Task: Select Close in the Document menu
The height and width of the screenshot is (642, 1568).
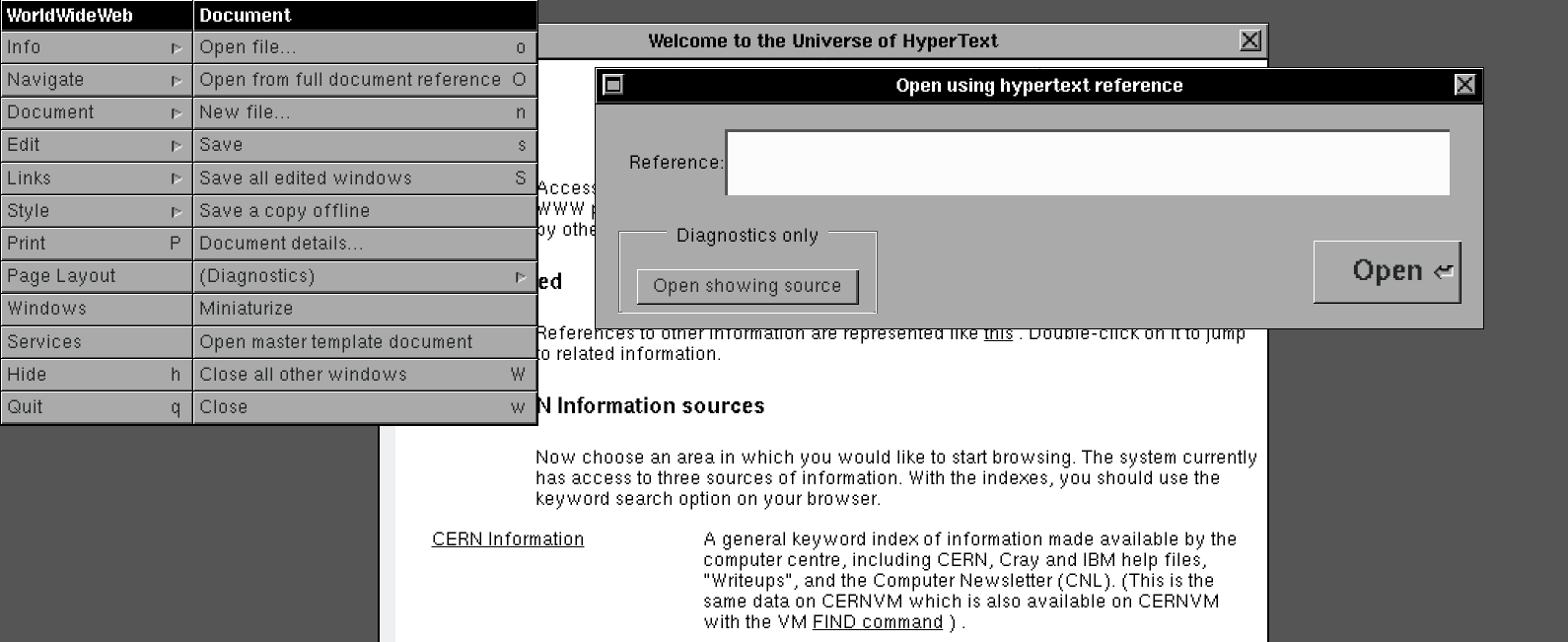Action: [x=365, y=406]
